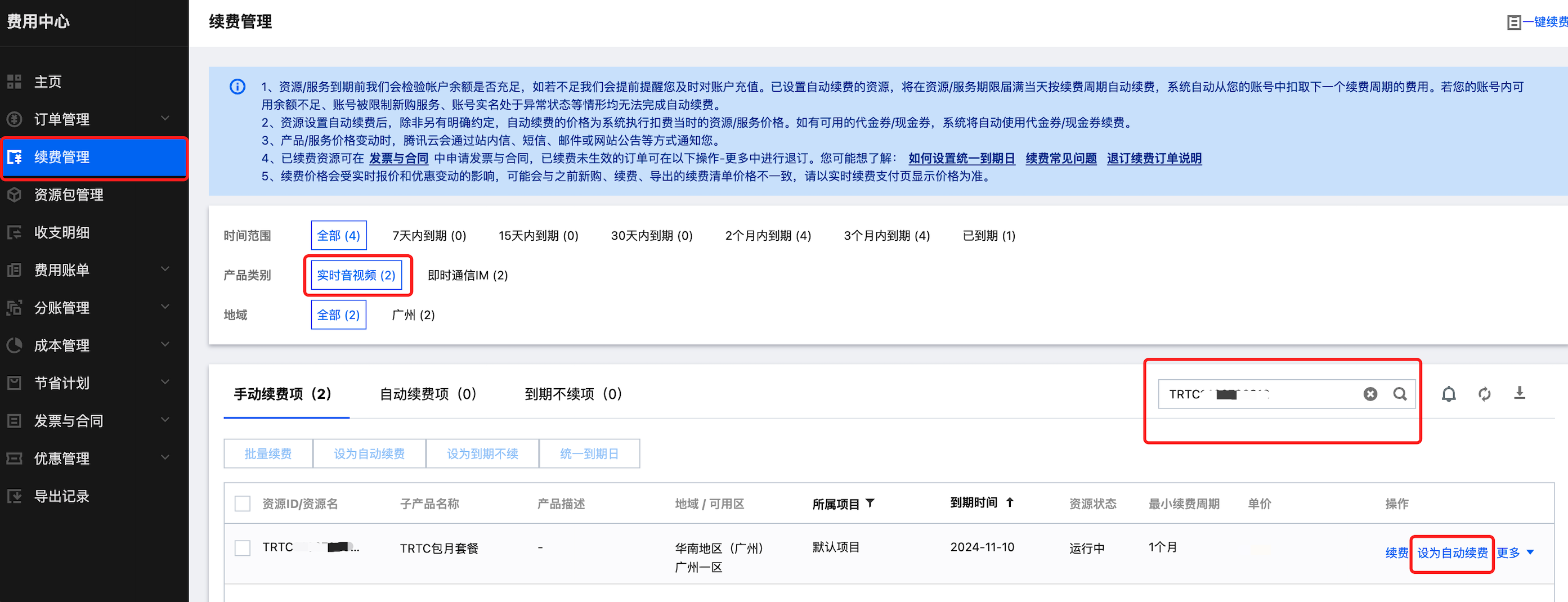Click 设为自动续费 link in the TRTC row
This screenshot has height=602, width=1568.
pos(1451,552)
